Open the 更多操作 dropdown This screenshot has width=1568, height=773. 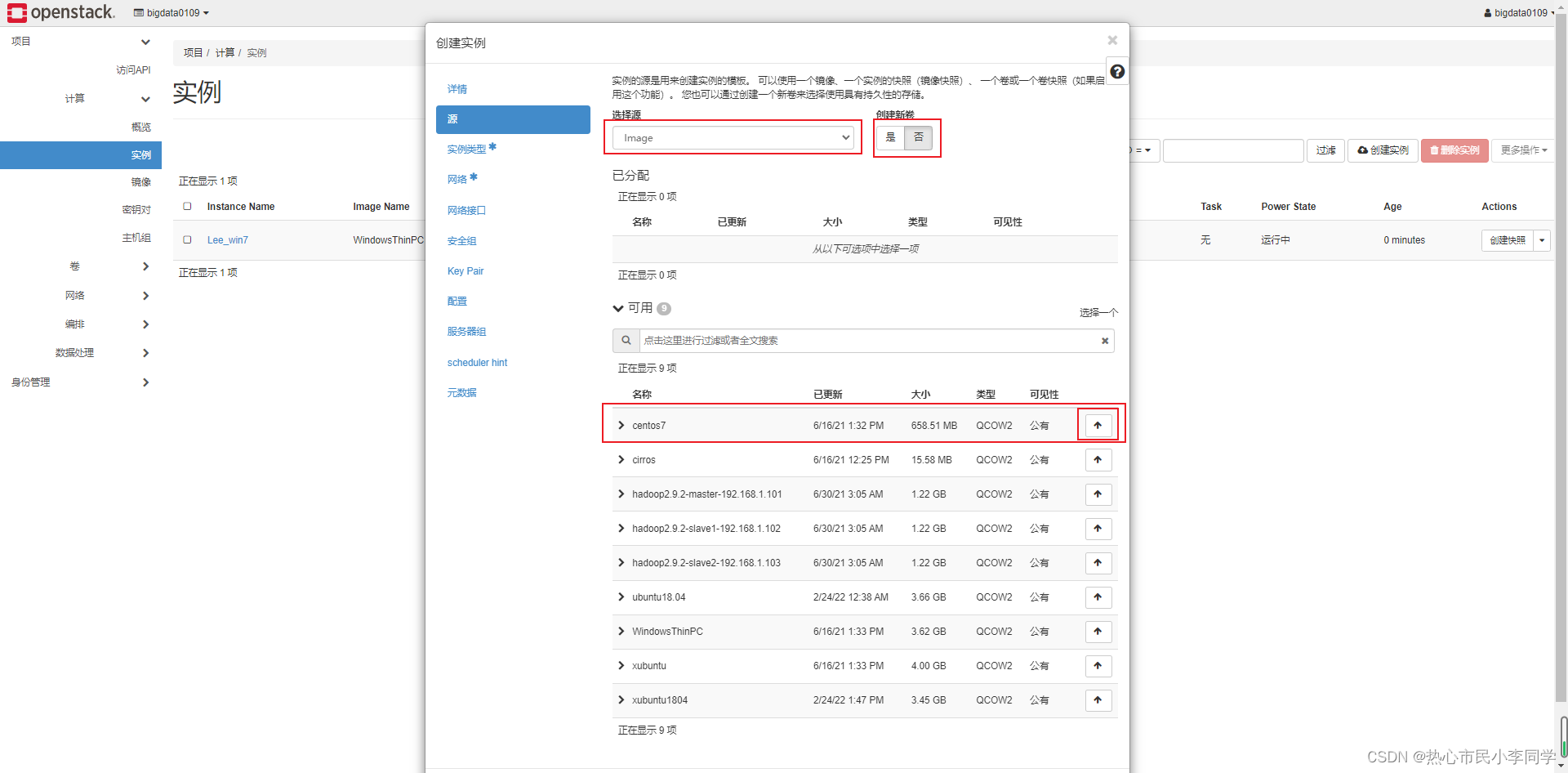pos(1524,150)
